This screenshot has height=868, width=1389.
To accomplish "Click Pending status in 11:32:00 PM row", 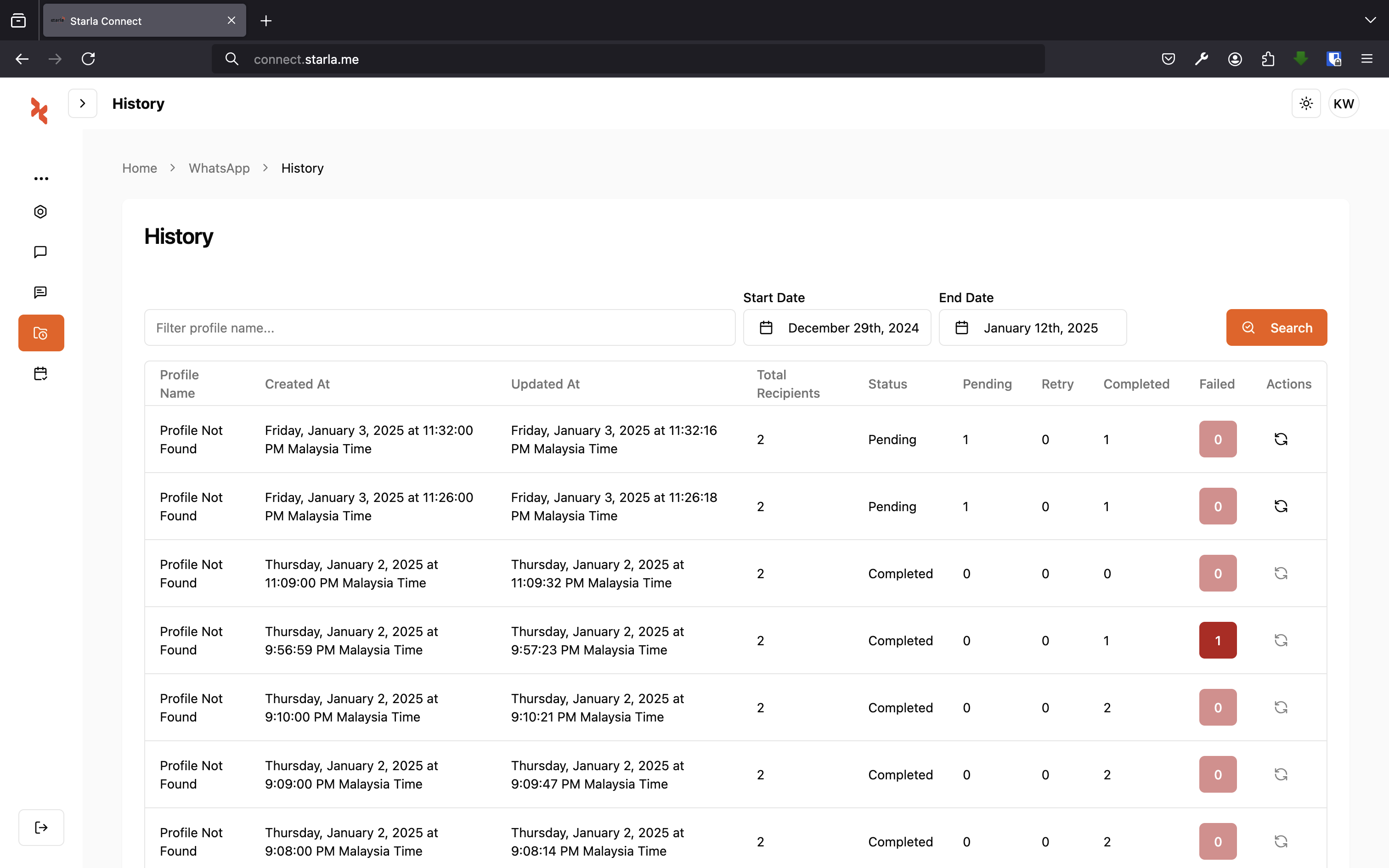I will tap(892, 440).
